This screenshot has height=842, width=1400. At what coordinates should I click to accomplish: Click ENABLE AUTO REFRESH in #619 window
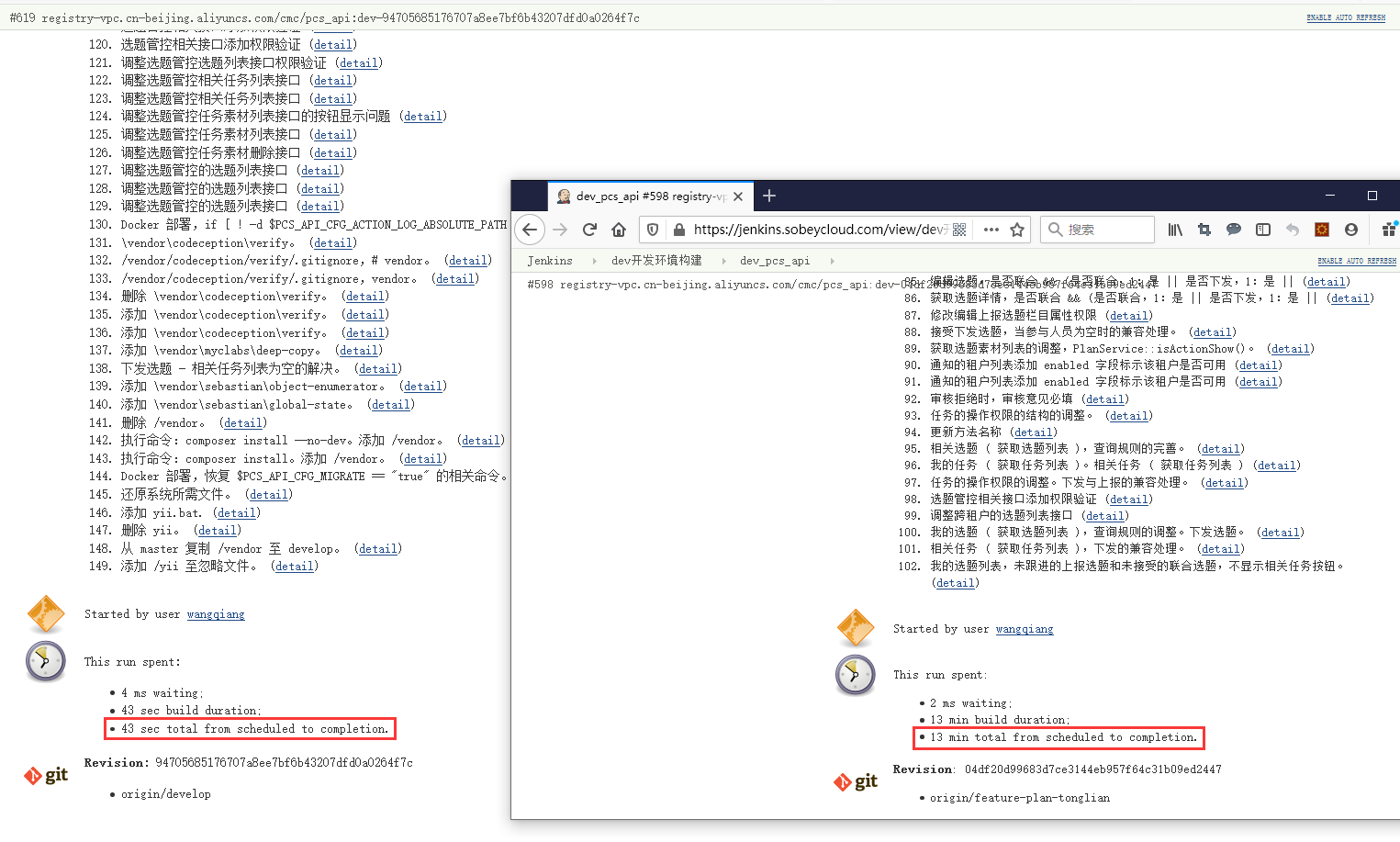[x=1346, y=17]
